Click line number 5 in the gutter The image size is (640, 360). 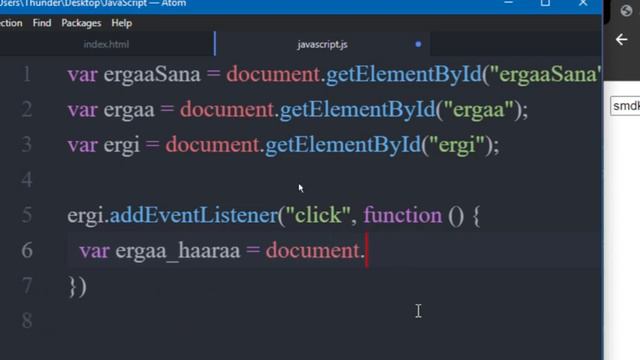(27, 215)
